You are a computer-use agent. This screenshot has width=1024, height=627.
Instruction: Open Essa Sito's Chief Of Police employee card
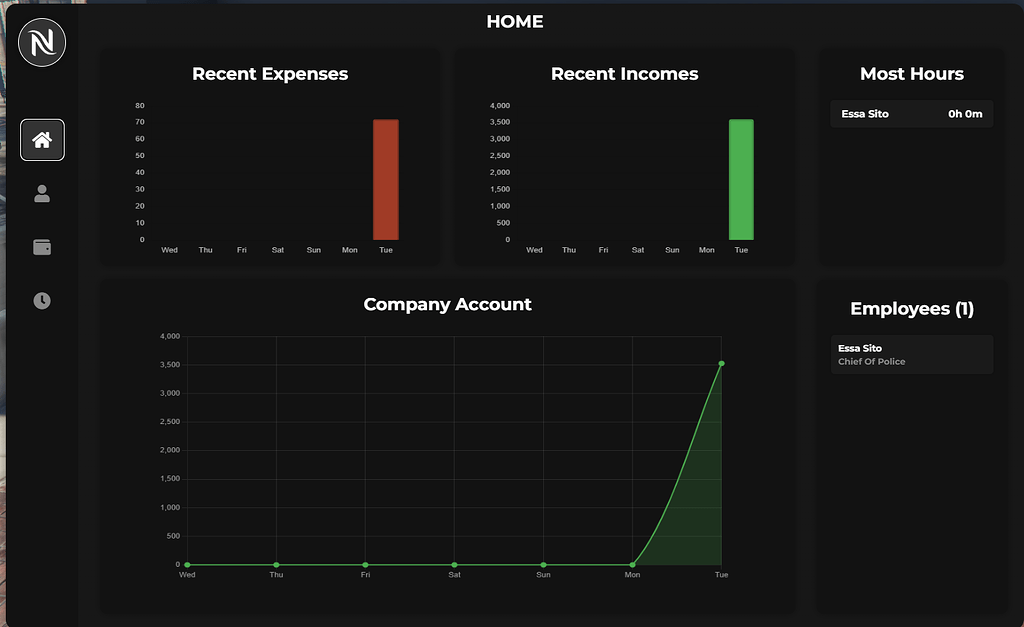click(911, 354)
